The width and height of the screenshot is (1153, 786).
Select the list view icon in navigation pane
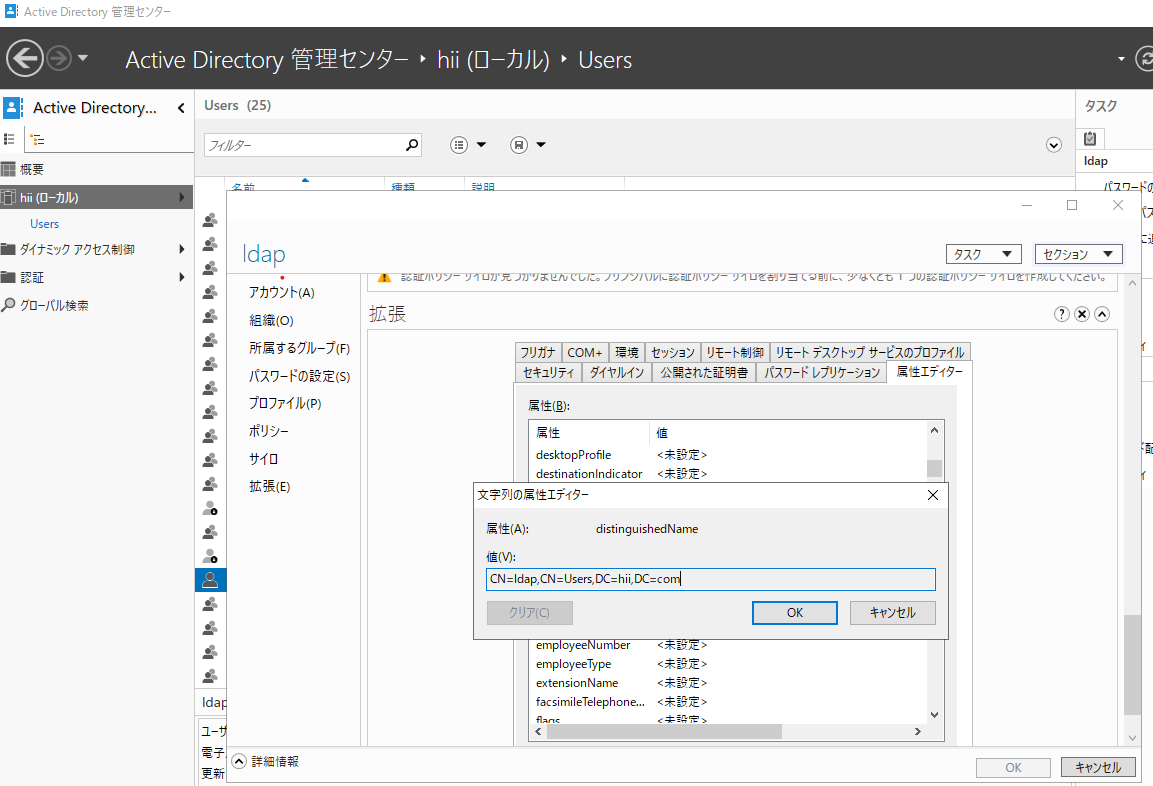[8, 137]
